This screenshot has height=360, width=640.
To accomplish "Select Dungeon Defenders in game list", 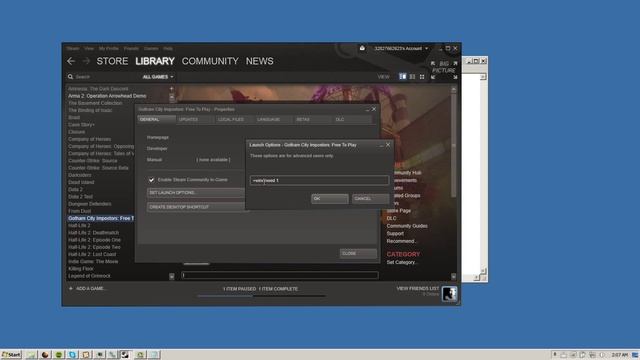I will click(x=89, y=204).
